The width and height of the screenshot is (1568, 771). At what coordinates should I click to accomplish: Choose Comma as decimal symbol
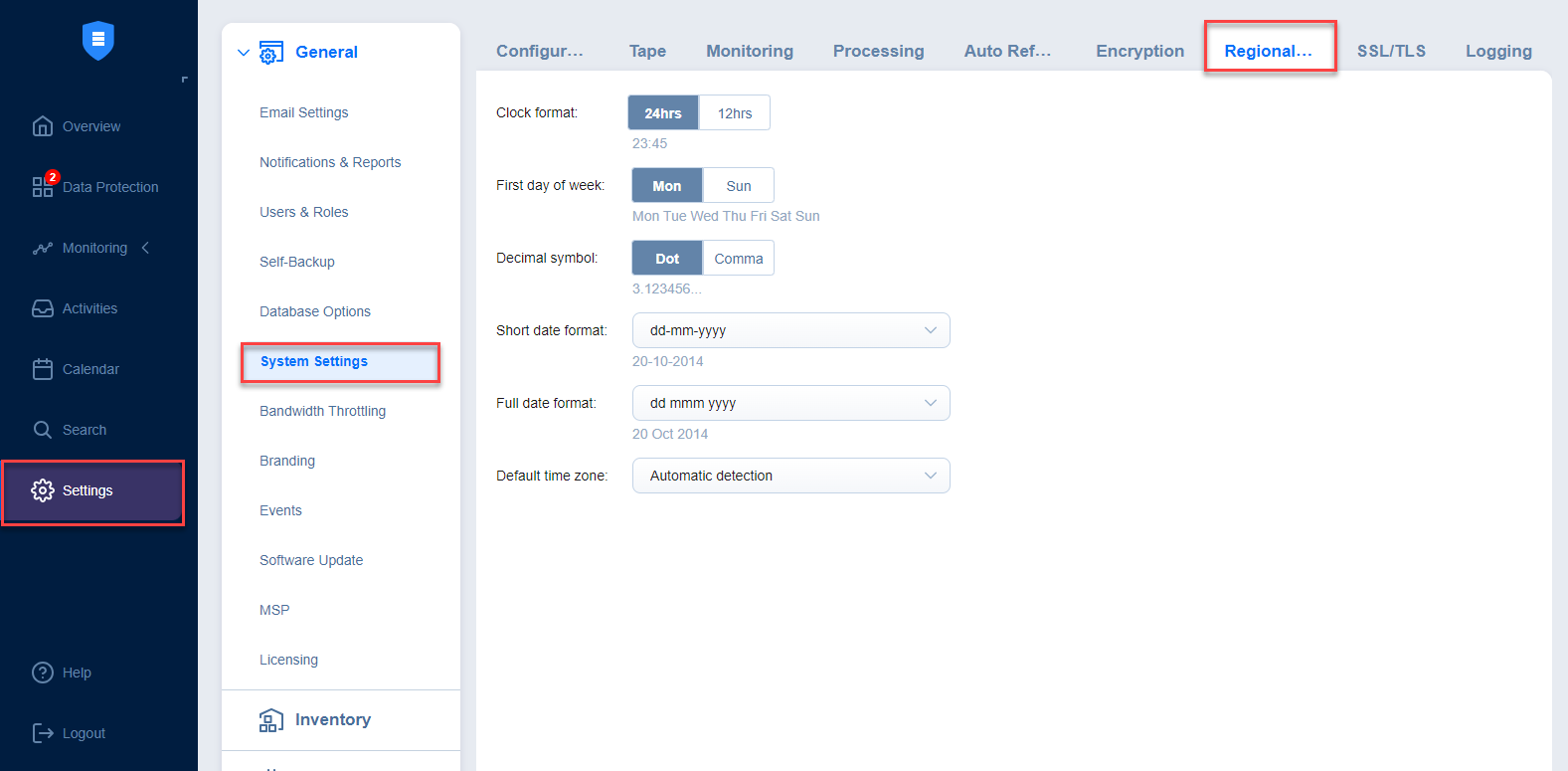738,259
